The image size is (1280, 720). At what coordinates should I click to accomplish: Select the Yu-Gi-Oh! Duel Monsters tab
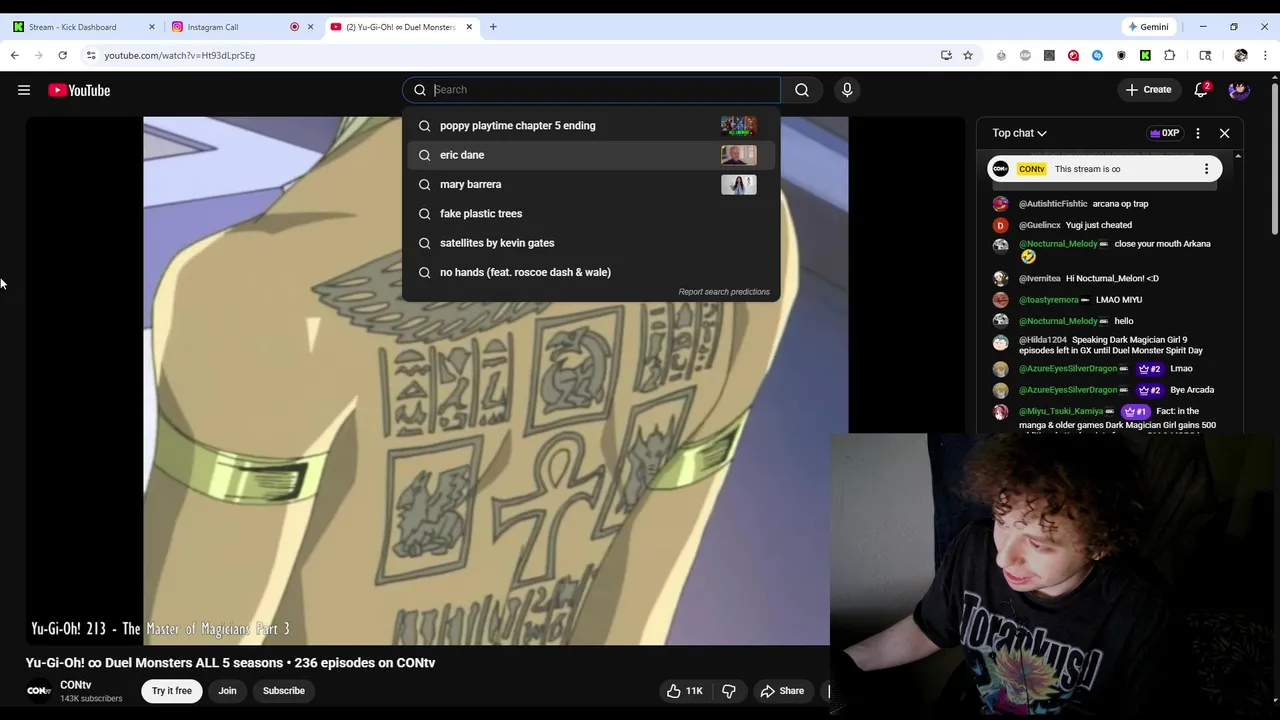point(400,27)
